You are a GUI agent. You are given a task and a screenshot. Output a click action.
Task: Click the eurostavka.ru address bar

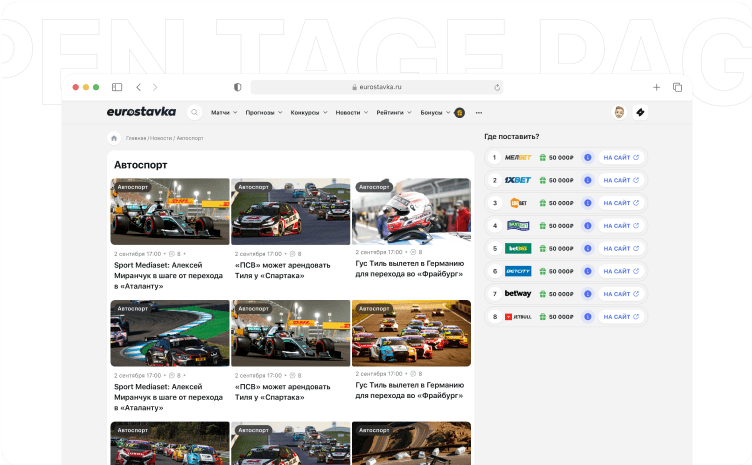point(376,87)
